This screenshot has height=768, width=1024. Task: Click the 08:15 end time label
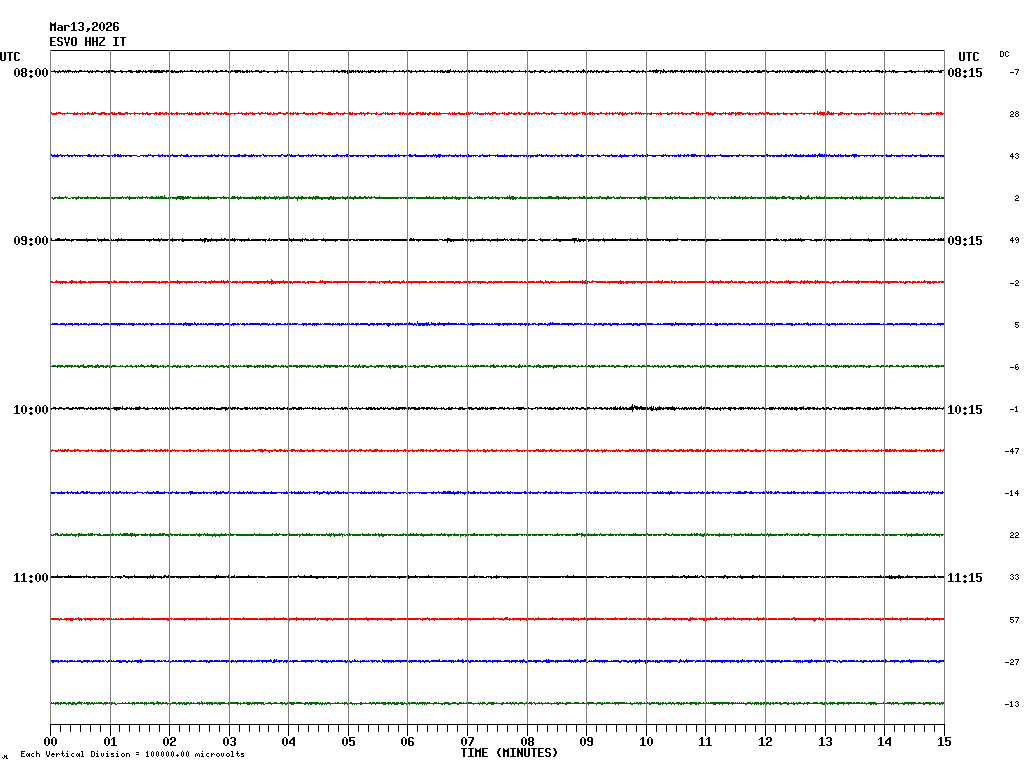[x=965, y=73]
